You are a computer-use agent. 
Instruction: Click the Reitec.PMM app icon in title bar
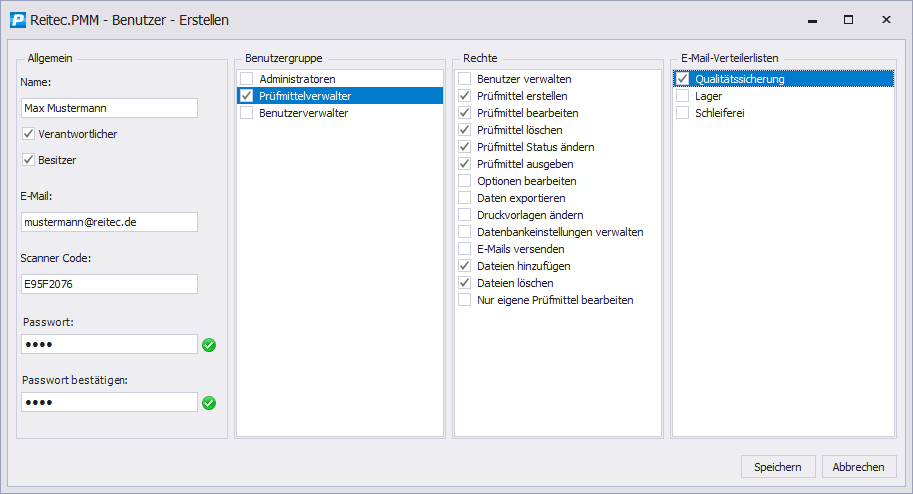(x=16, y=19)
